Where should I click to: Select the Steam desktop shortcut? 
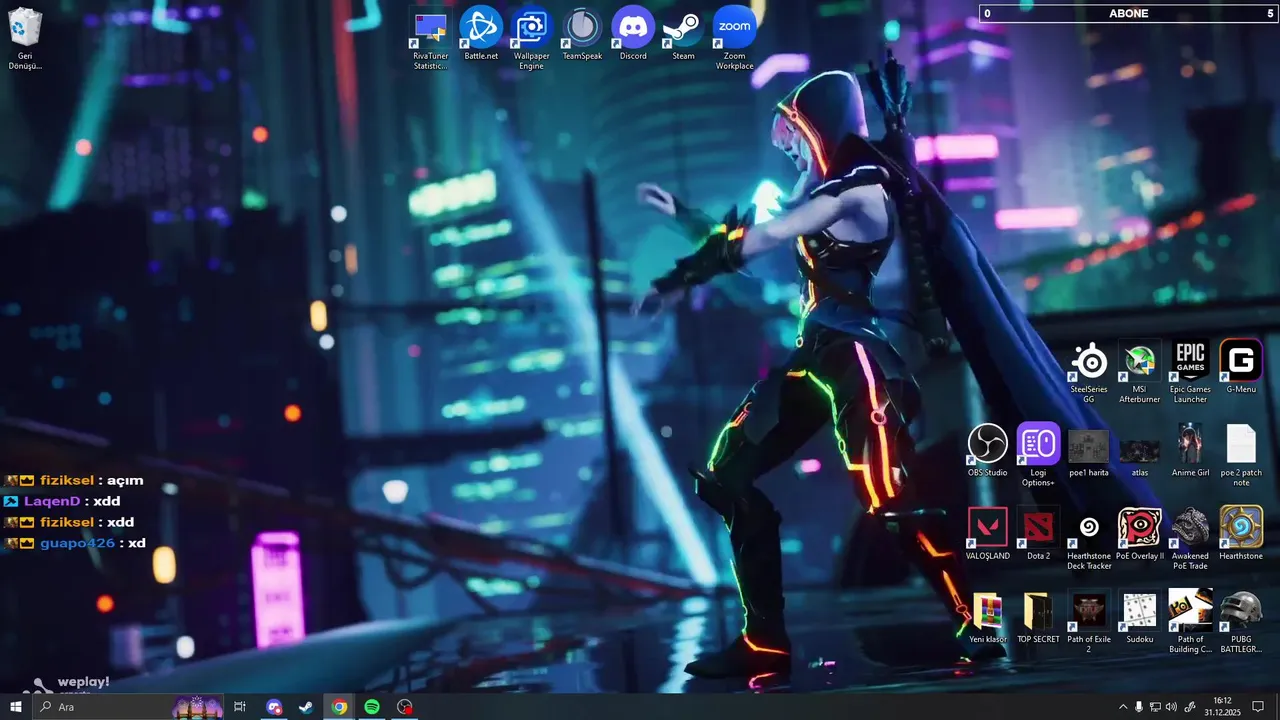(683, 35)
